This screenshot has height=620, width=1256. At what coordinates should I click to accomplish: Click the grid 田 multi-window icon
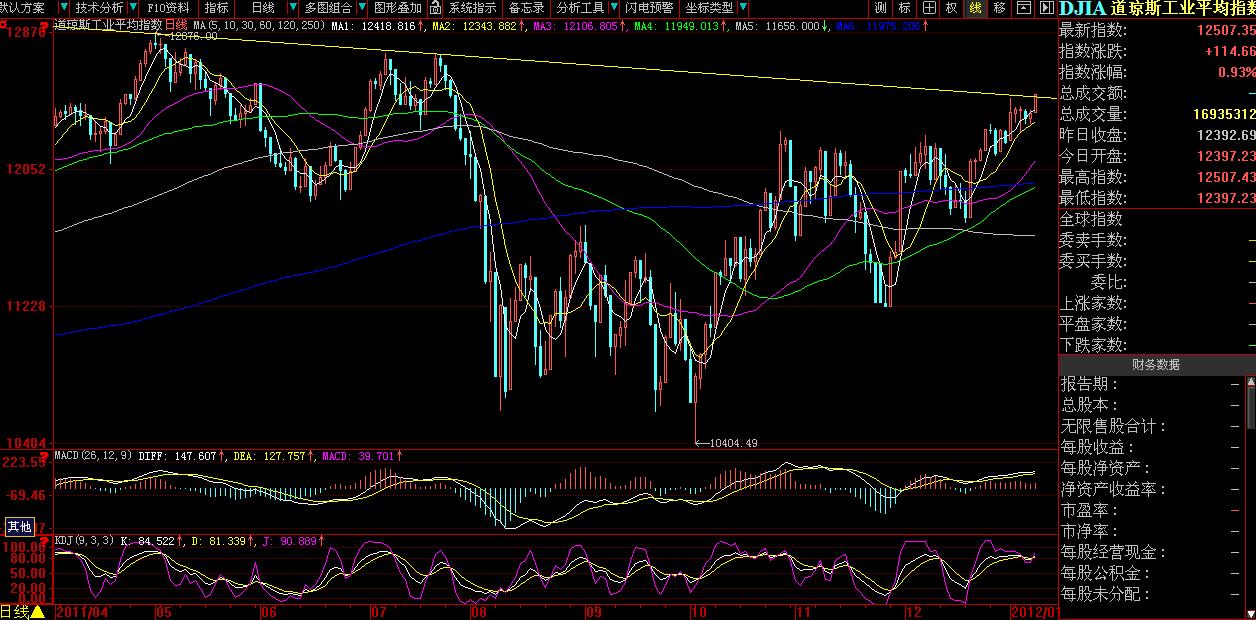[930, 8]
